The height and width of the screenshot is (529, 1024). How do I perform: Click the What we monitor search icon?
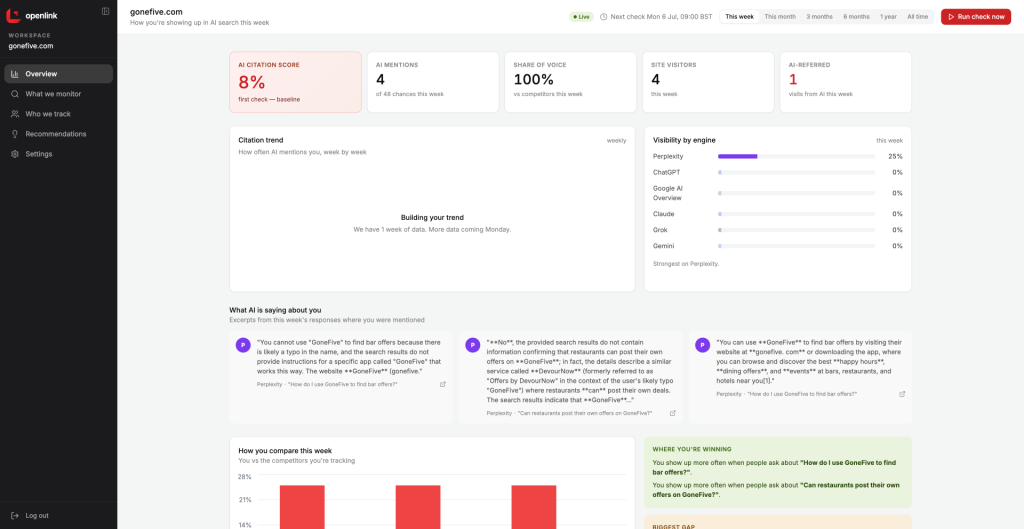click(14, 94)
